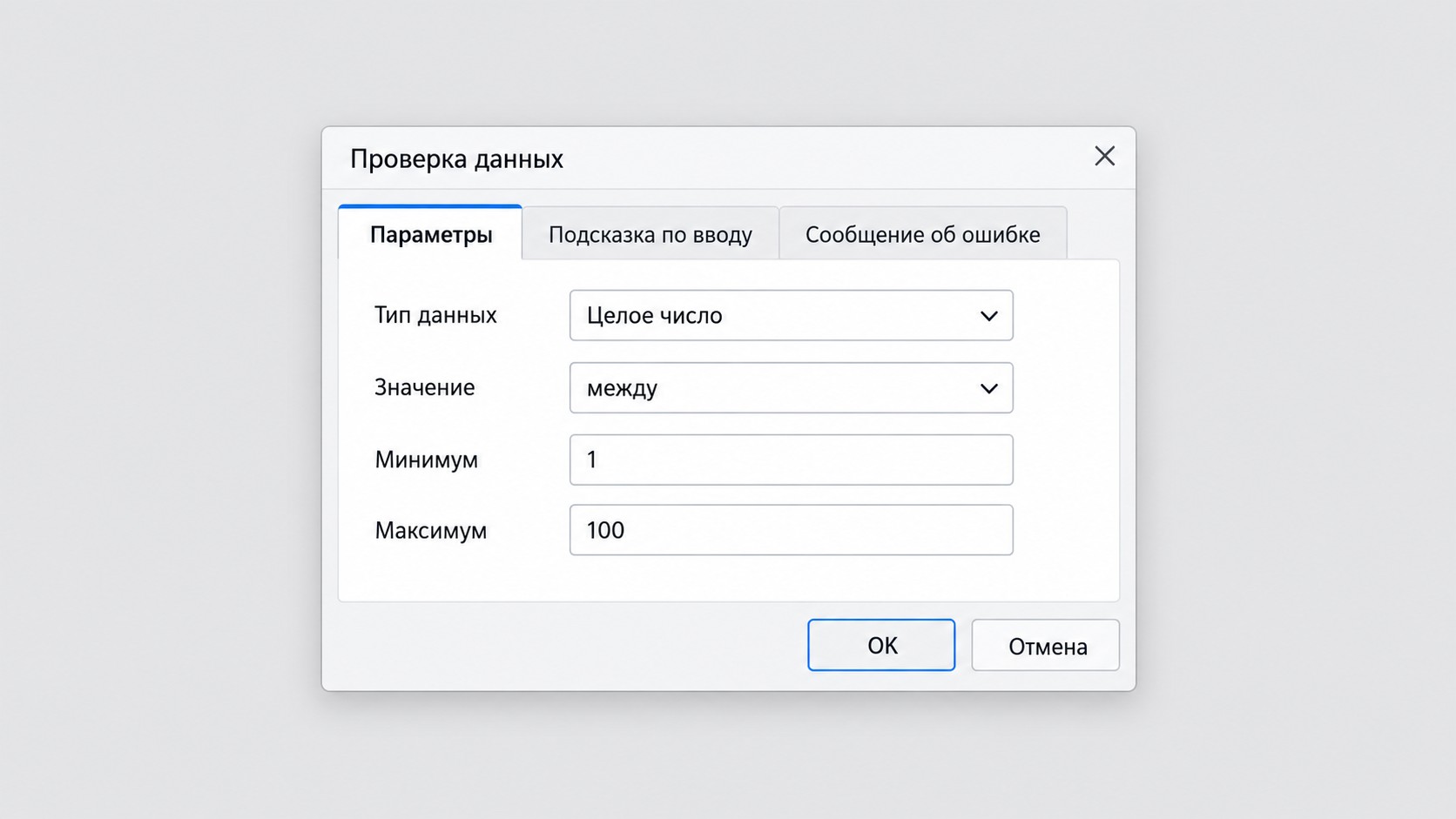This screenshot has height=819, width=1456.
Task: Open the Целое число data type combo box
Action: coord(791,315)
